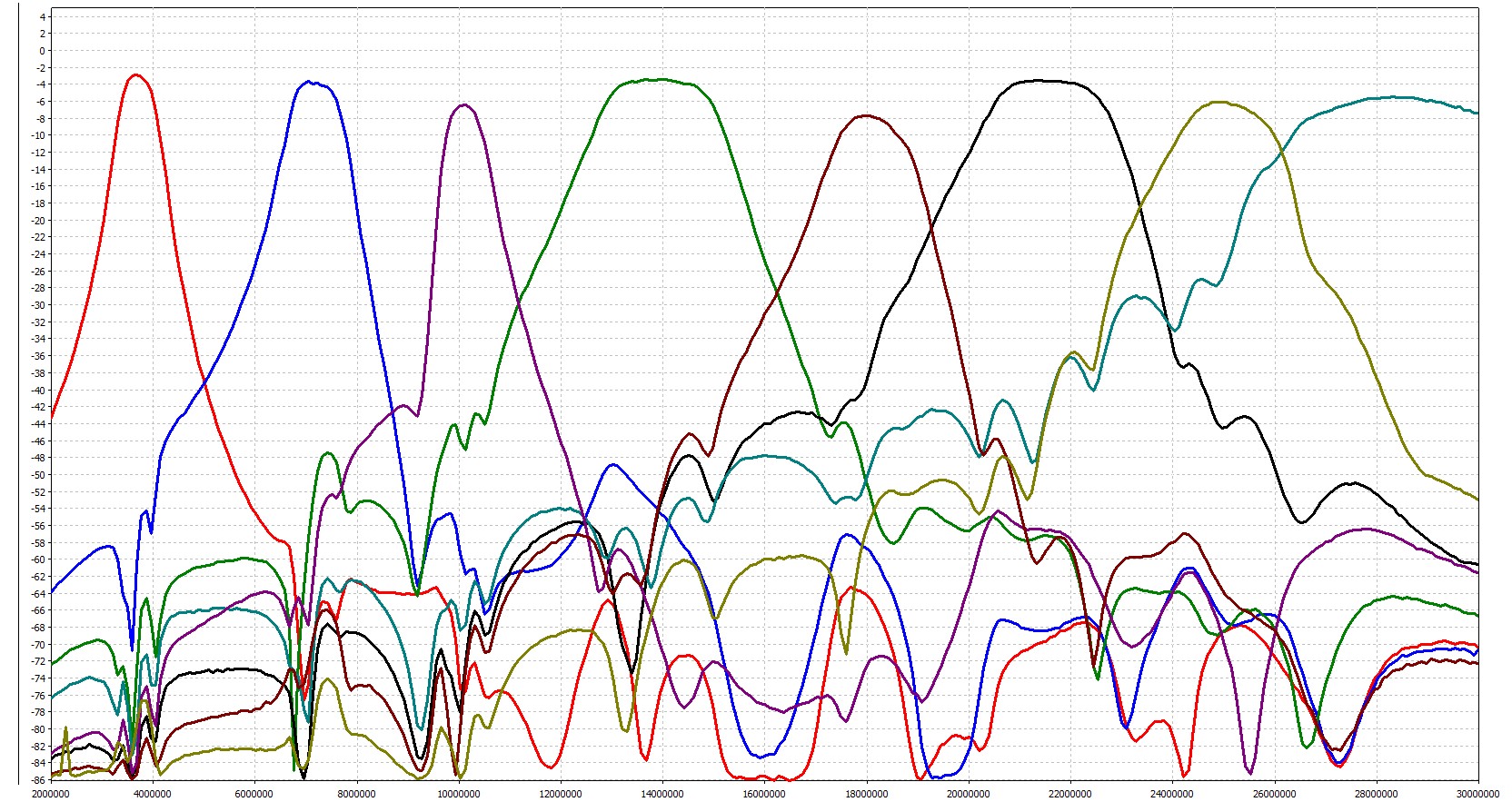This screenshot has height=802, width=1512.
Task: Click the green and dark red crossing point
Action: 777,292
